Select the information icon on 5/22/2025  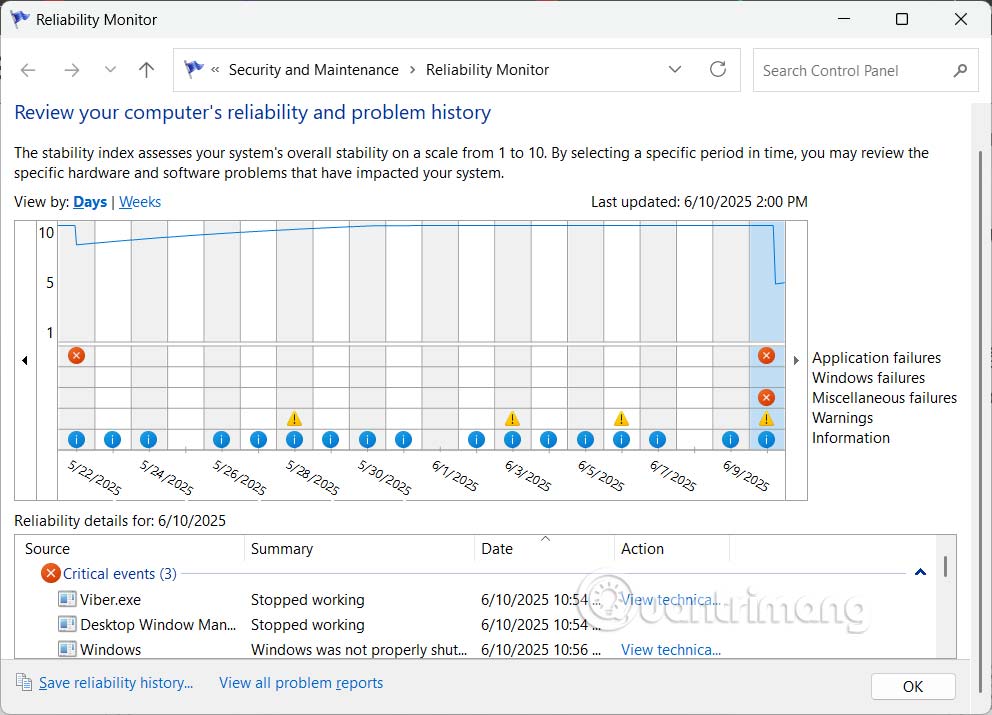76,439
